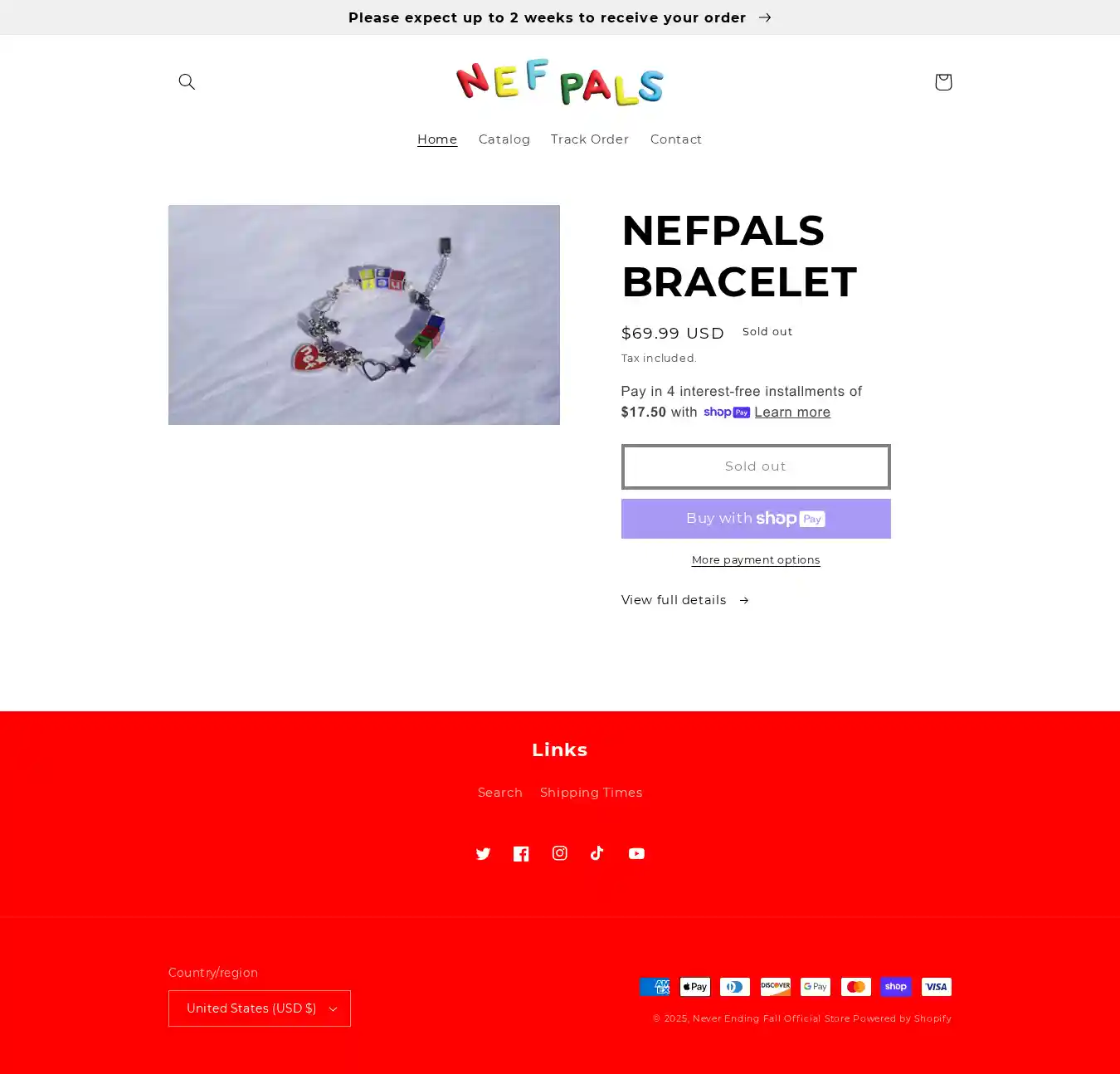Screen dimensions: 1120x1074
Task: Open the shopping cart icon
Action: (942, 81)
